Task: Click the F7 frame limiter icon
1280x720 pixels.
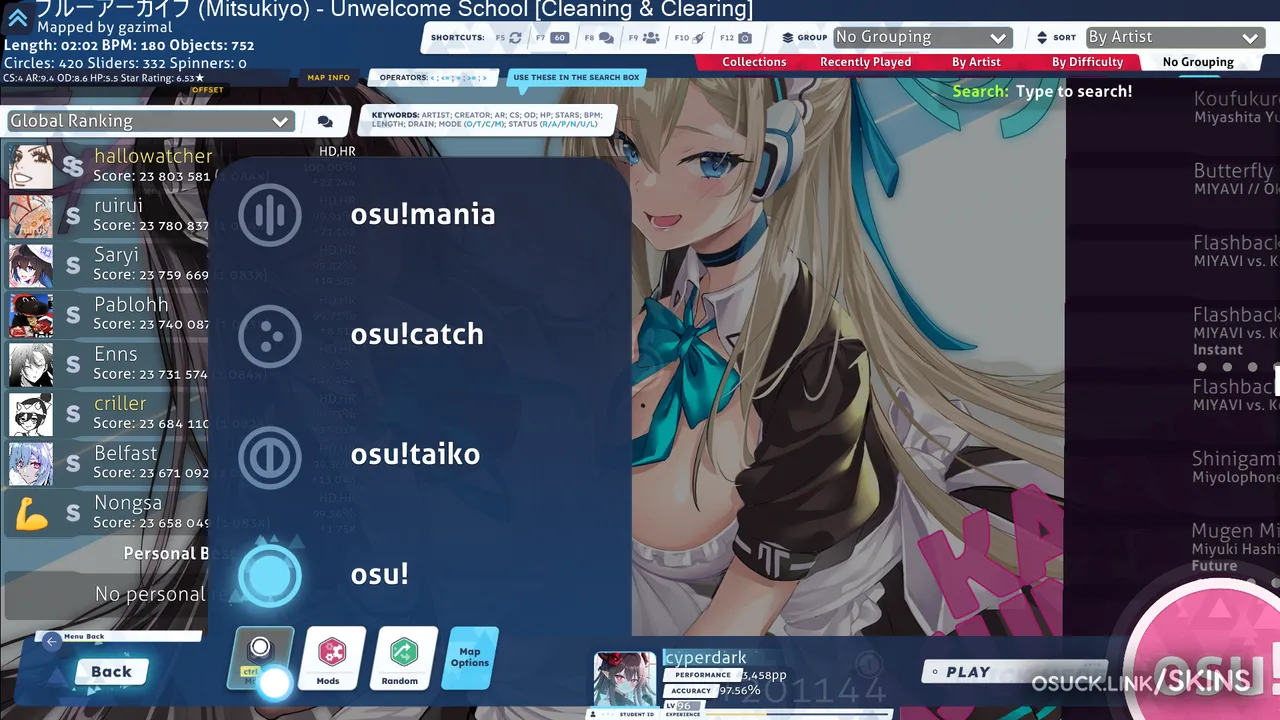Action: pyautogui.click(x=559, y=38)
